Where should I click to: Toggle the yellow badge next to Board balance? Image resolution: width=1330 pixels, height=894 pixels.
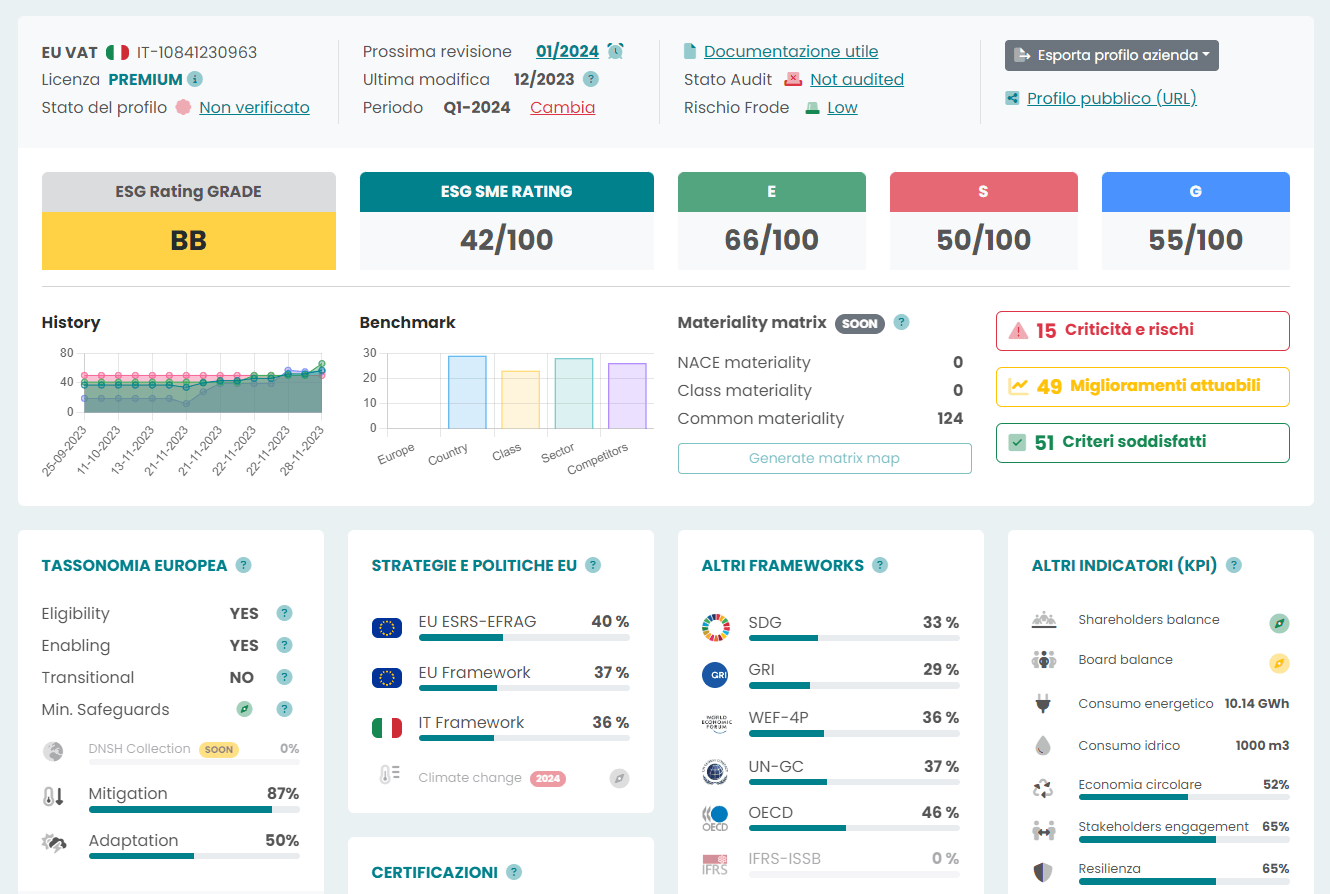click(1280, 663)
